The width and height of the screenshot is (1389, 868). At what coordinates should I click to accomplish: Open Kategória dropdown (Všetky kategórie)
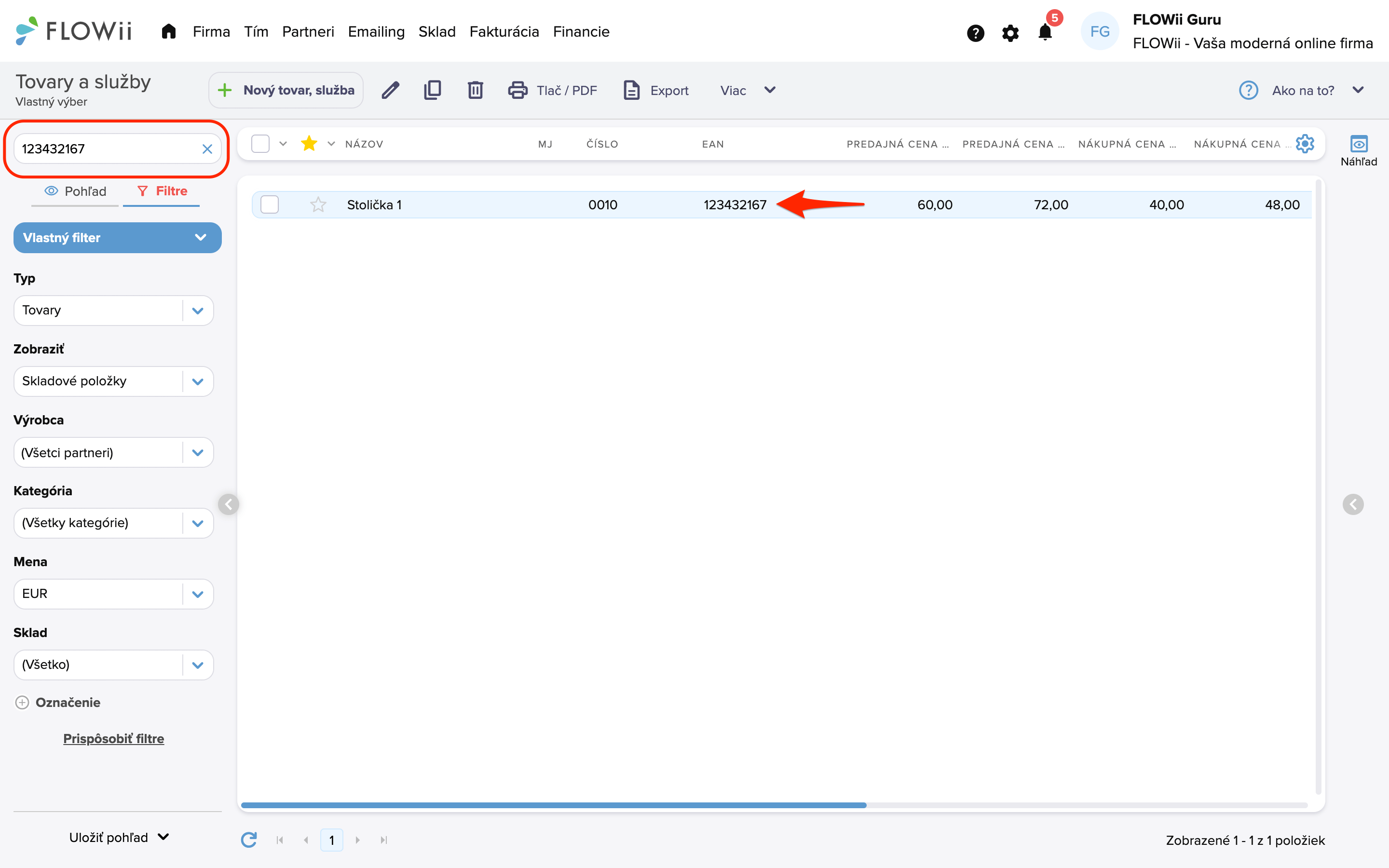tap(114, 523)
